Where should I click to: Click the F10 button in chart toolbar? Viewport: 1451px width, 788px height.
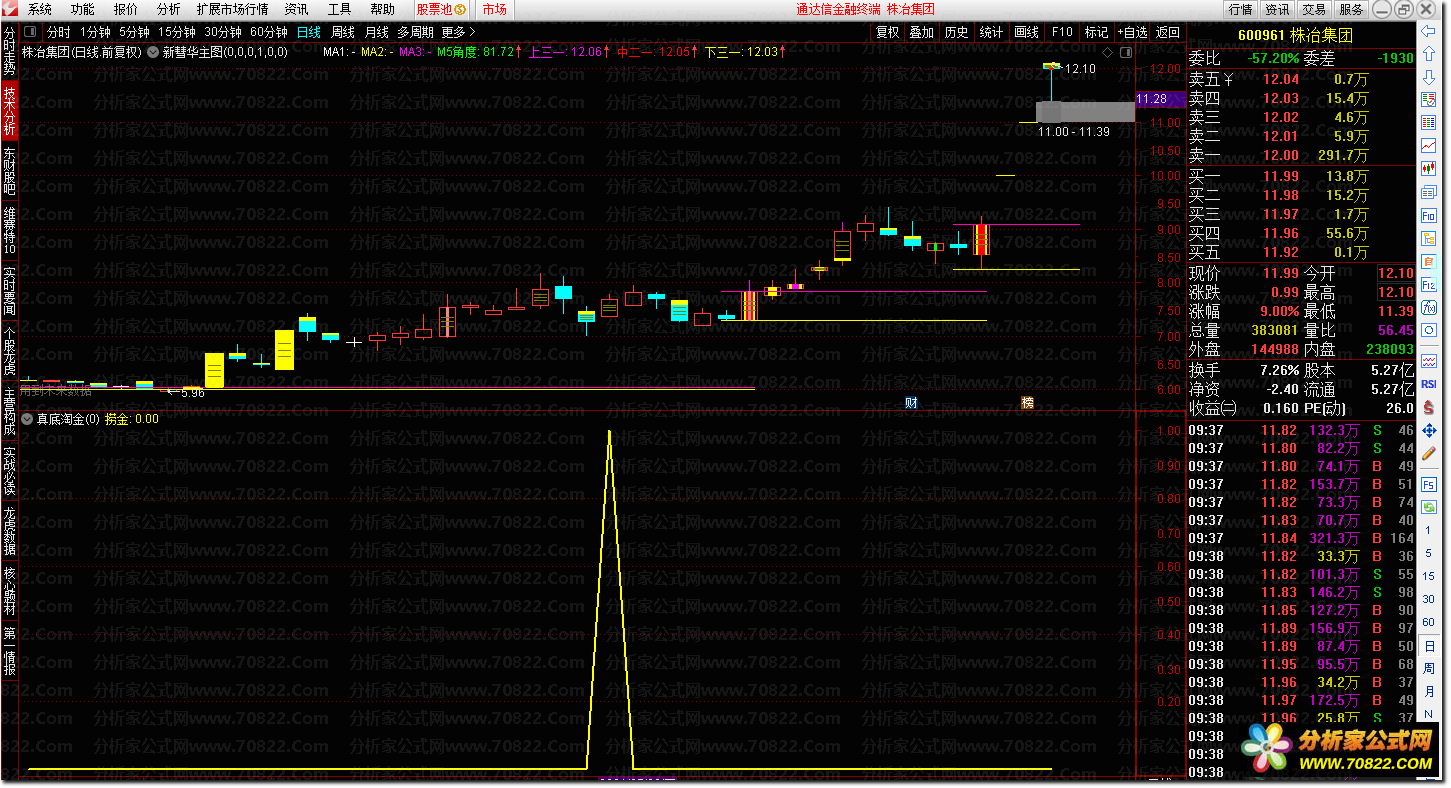coord(1062,32)
